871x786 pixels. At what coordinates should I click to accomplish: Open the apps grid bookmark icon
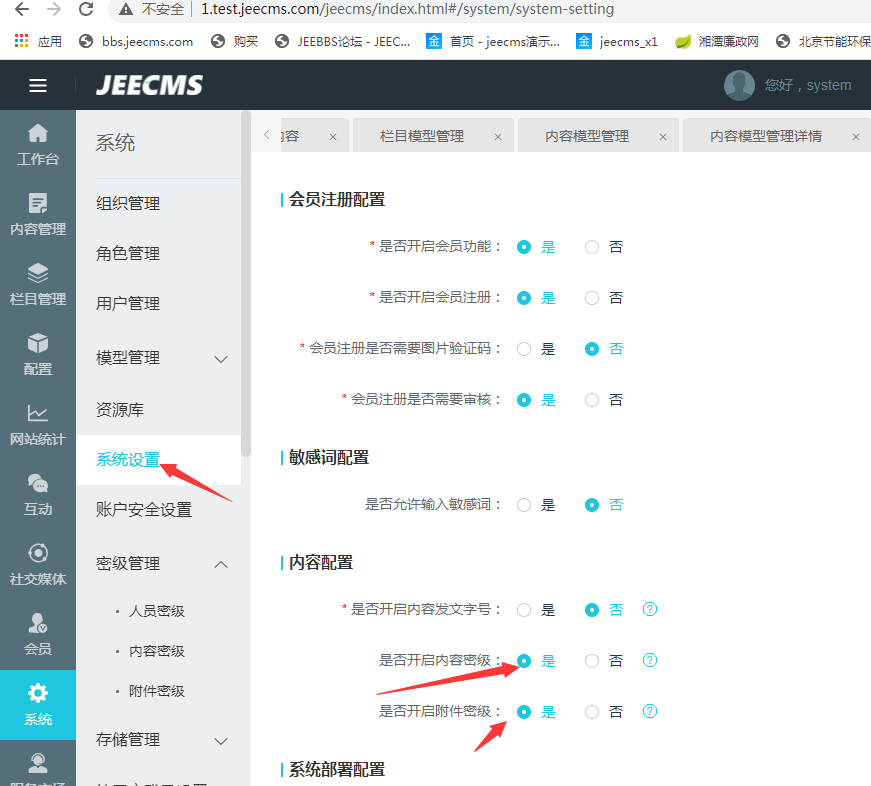21,41
